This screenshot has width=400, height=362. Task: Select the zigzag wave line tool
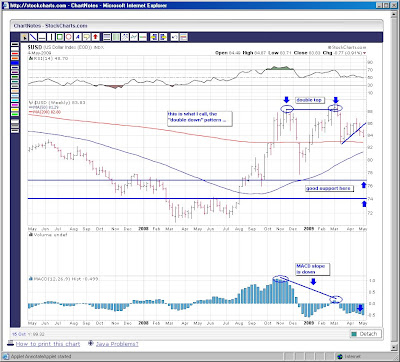pyautogui.click(x=134, y=37)
